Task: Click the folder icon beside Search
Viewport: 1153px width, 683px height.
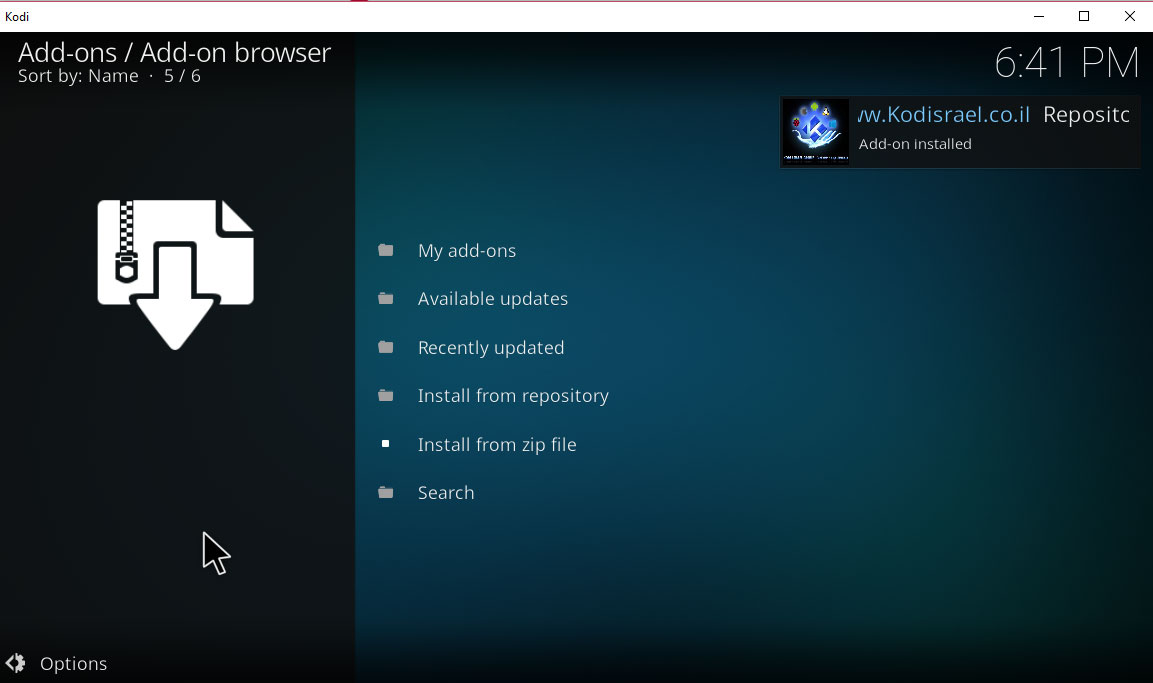Action: (x=386, y=492)
